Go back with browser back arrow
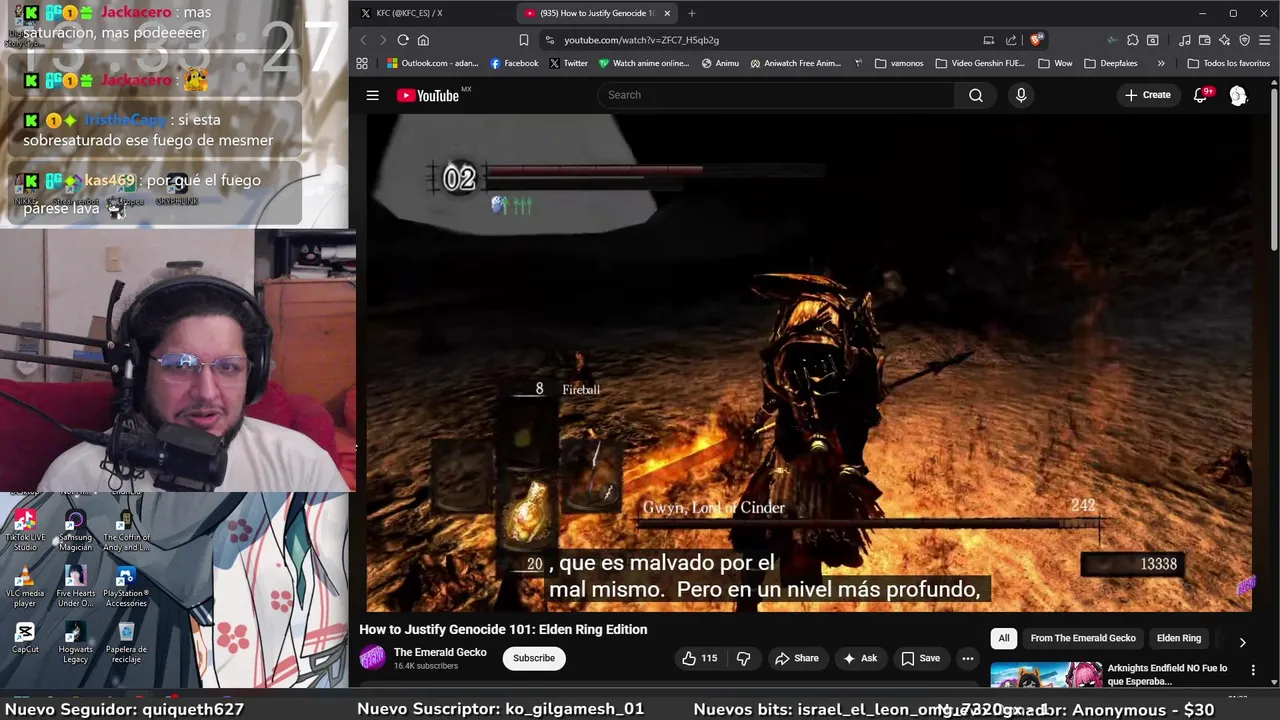This screenshot has width=1280, height=720. [363, 40]
